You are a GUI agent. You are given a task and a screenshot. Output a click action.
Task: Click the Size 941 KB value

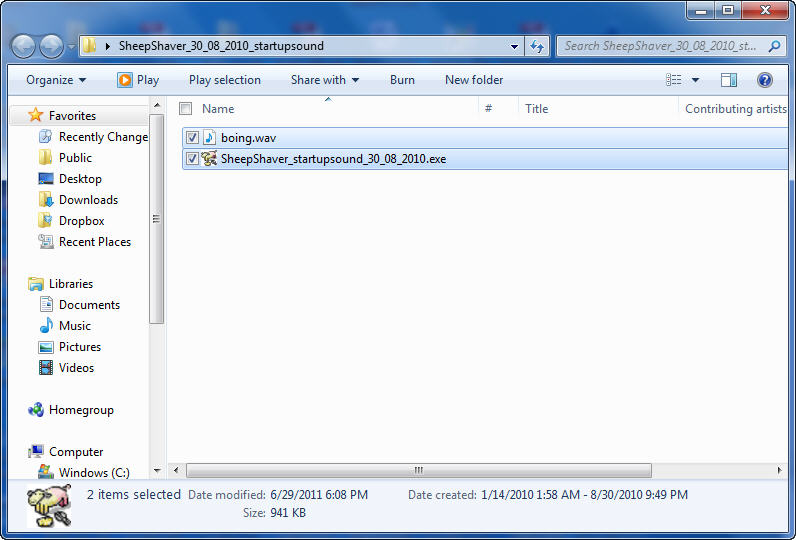(x=288, y=513)
